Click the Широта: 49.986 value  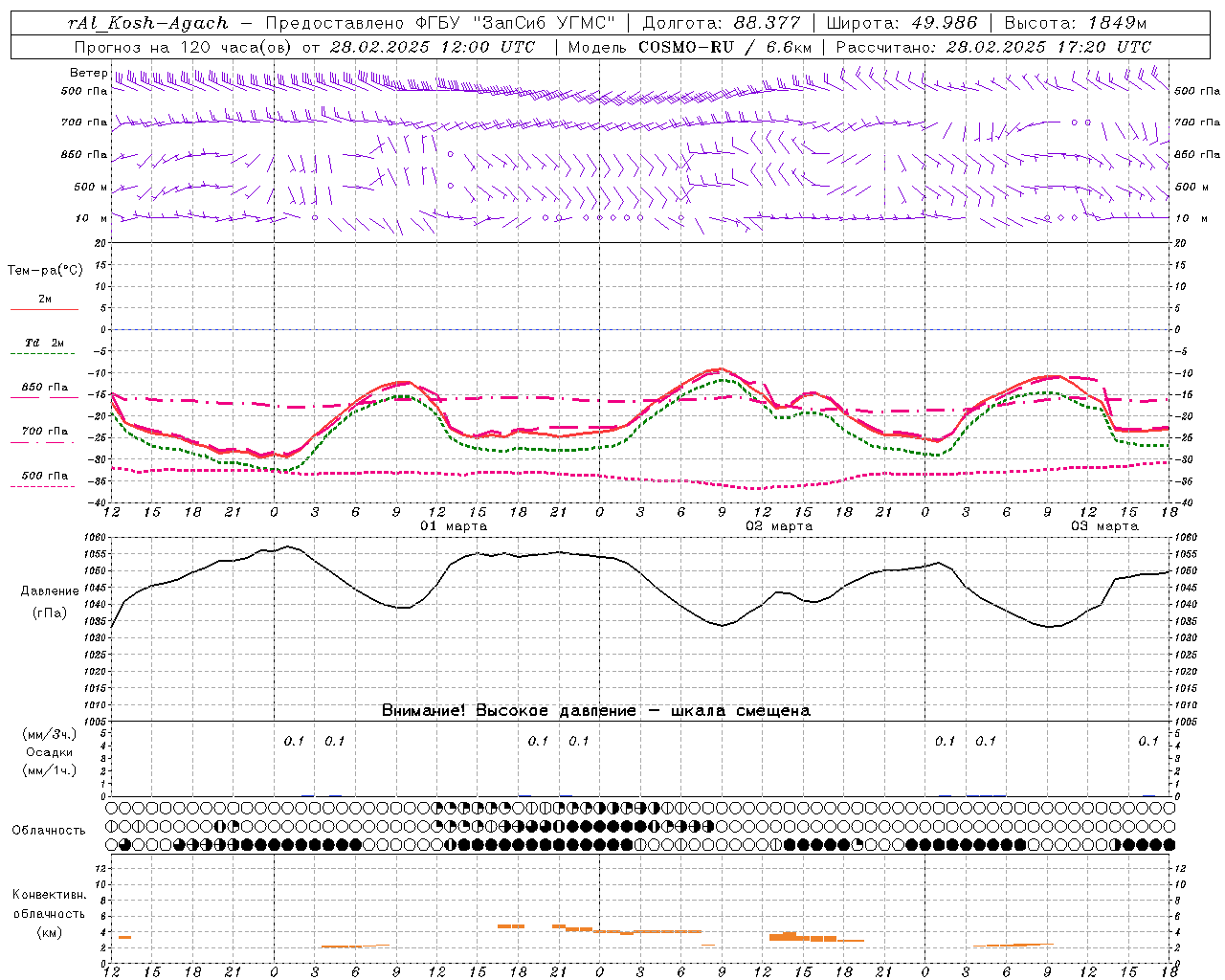(902, 23)
